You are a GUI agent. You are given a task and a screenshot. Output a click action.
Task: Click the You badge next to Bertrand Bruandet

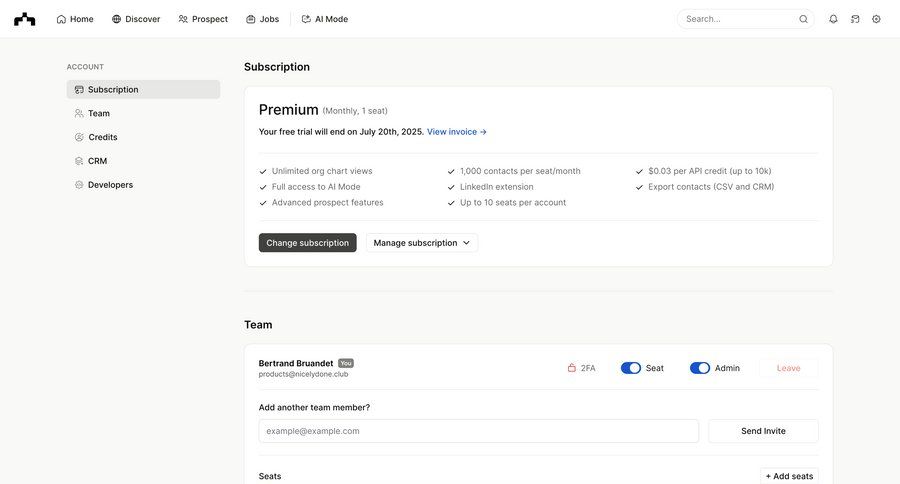[346, 363]
